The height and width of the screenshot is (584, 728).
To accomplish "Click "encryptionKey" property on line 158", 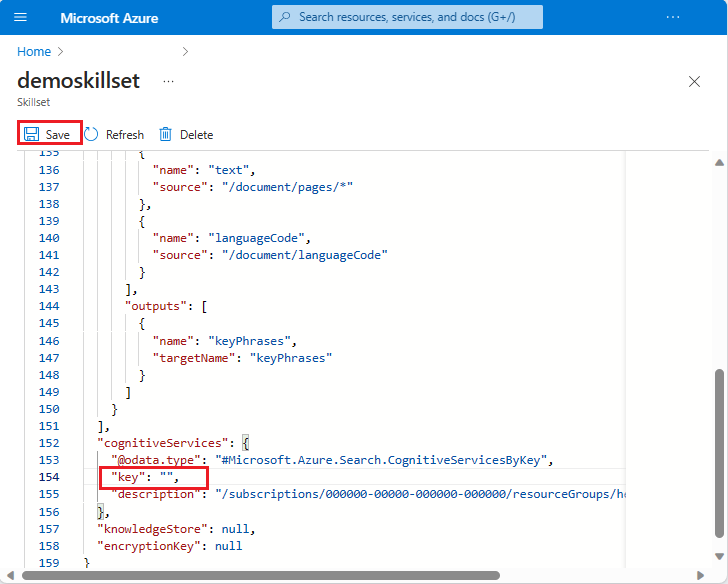I will [149, 546].
